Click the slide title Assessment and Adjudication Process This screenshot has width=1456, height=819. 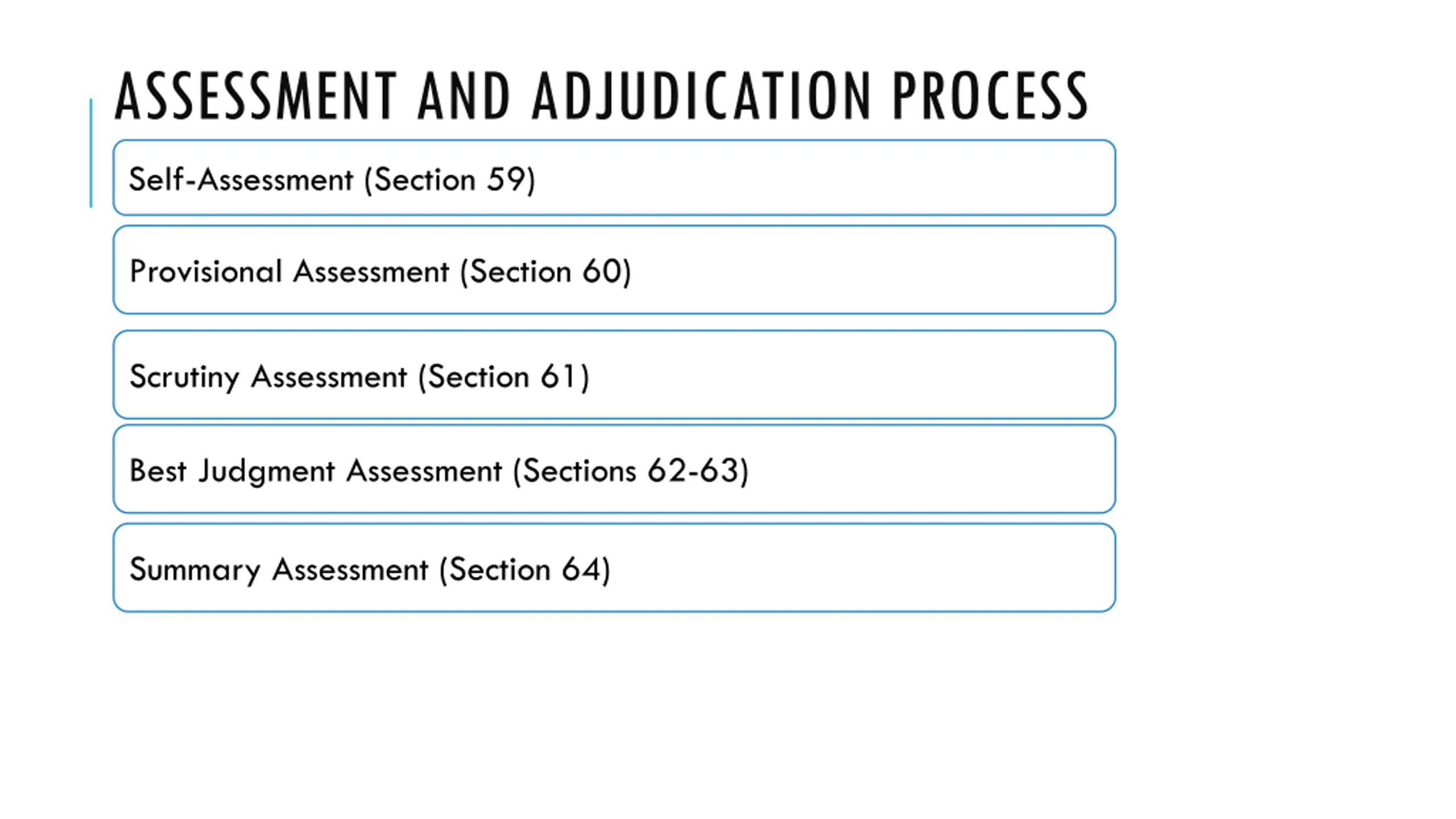(601, 96)
